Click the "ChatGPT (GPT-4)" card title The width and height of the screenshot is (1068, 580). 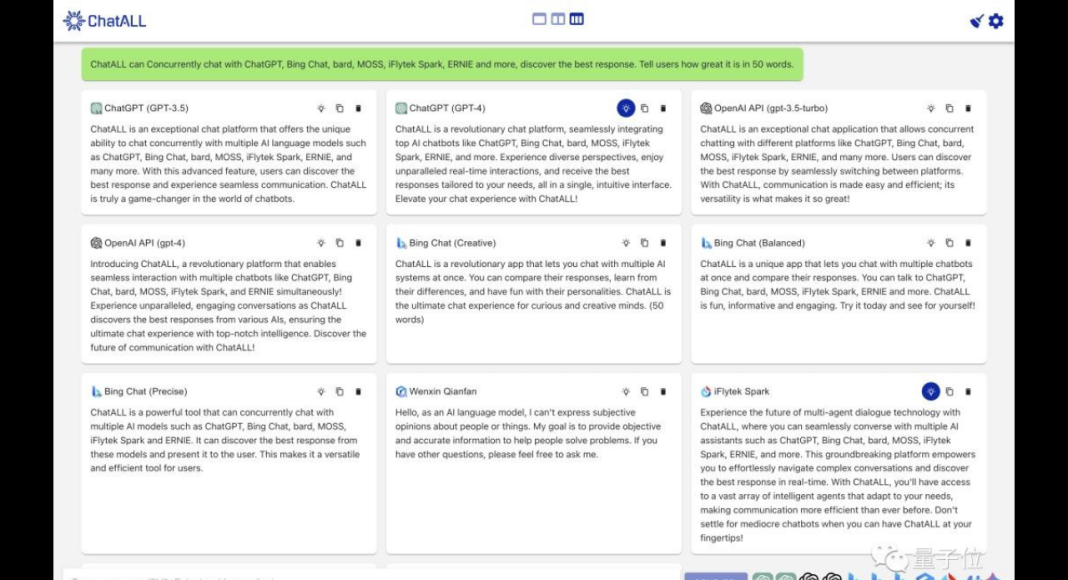point(447,108)
